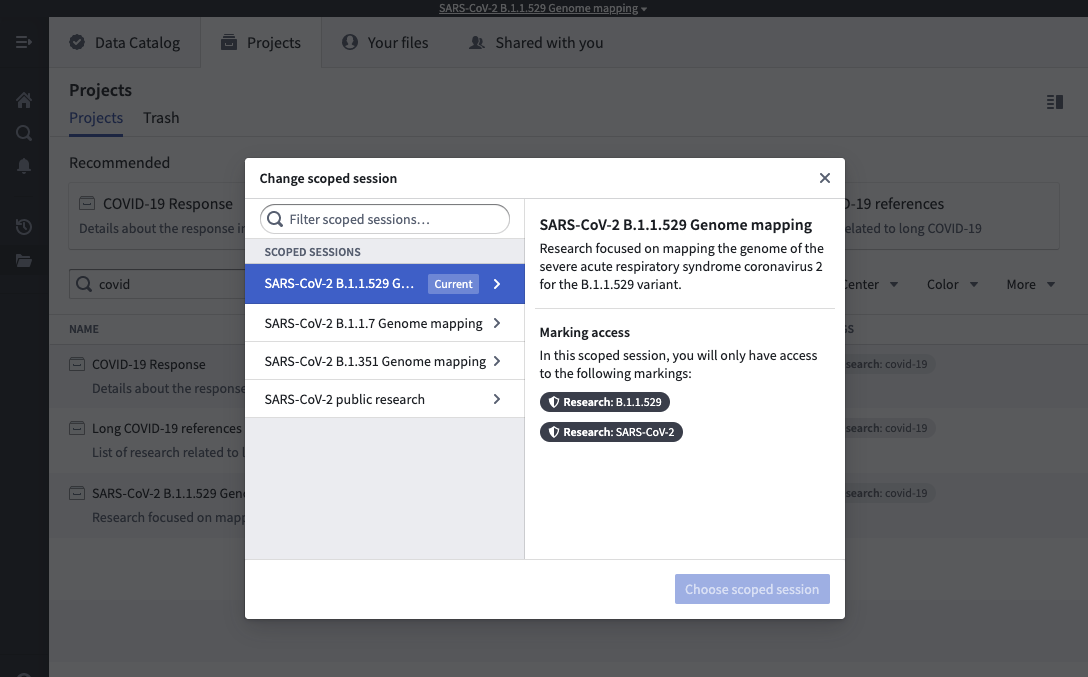The width and height of the screenshot is (1088, 677).
Task: Focus the Filter scoped sessions input
Action: [384, 219]
